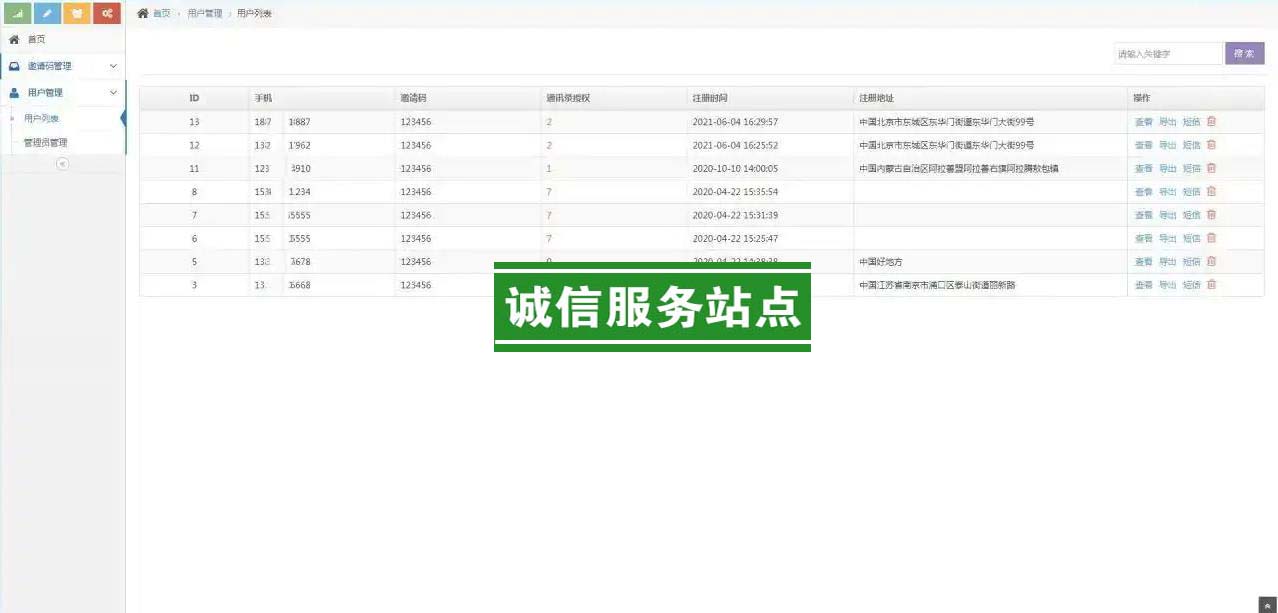Click the blue pencil shortcut button

(x=47, y=13)
